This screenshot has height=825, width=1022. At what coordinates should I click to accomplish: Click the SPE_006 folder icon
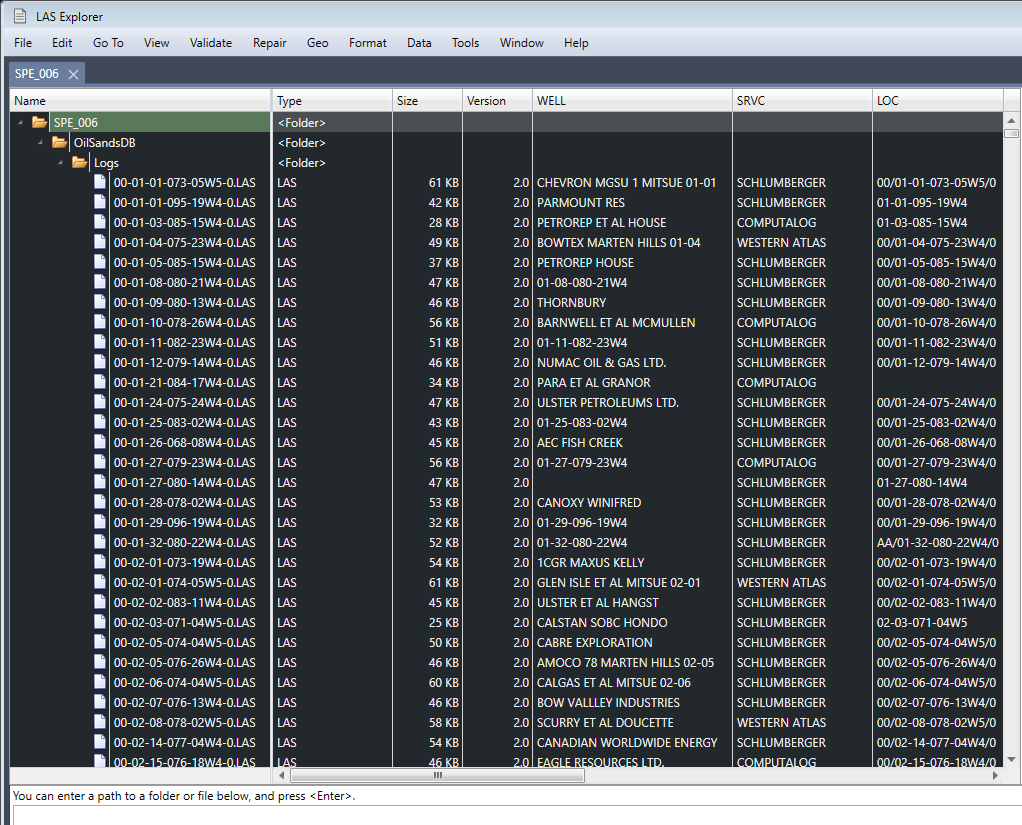pyautogui.click(x=39, y=122)
